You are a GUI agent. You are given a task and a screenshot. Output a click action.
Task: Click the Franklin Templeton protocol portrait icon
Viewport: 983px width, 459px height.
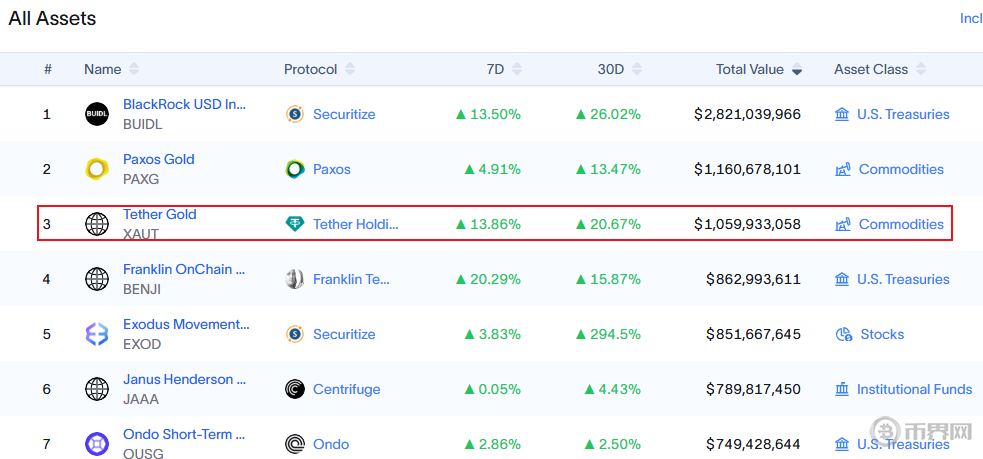pos(295,279)
